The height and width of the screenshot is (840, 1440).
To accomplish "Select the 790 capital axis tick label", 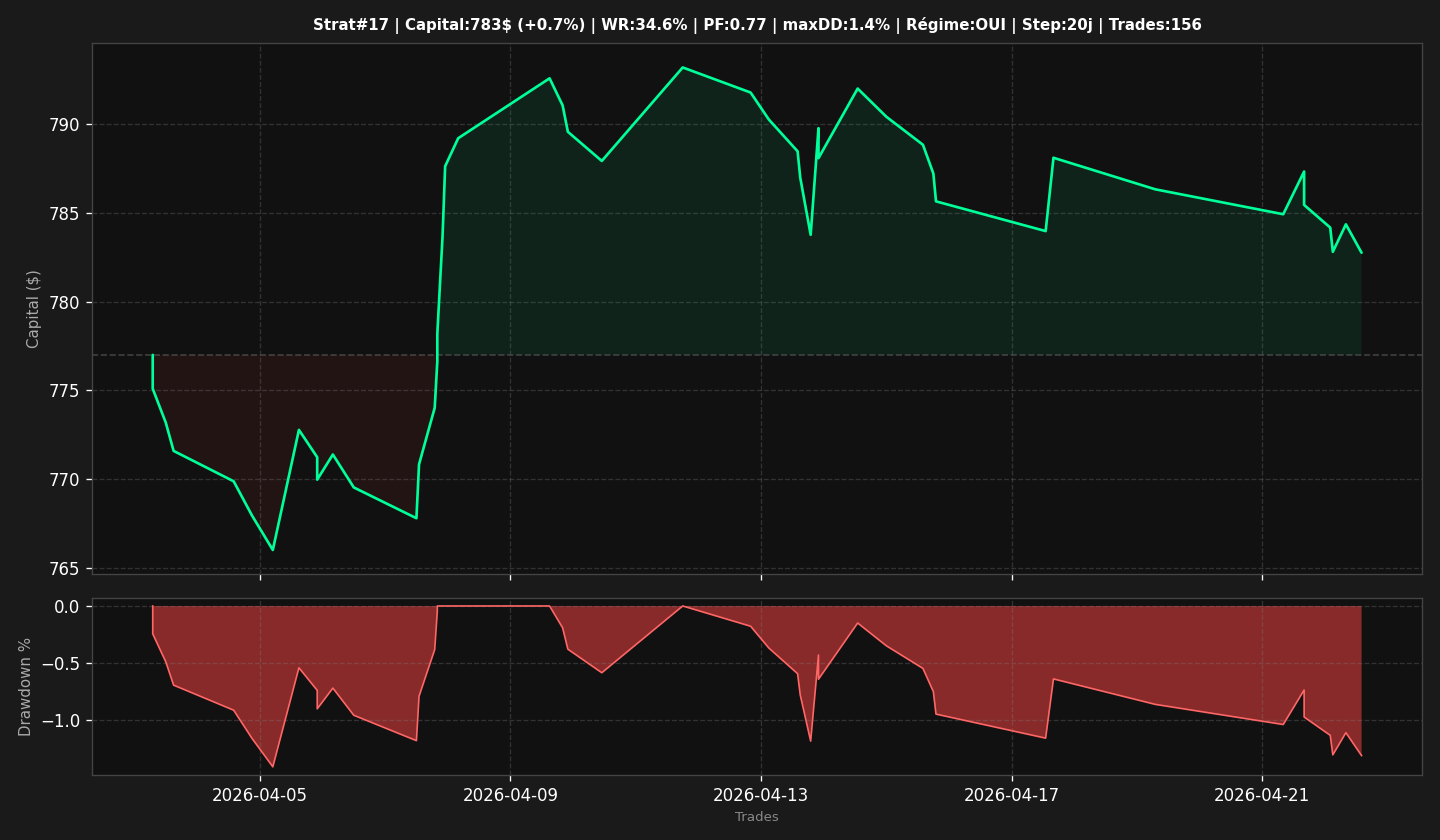I will tap(66, 125).
